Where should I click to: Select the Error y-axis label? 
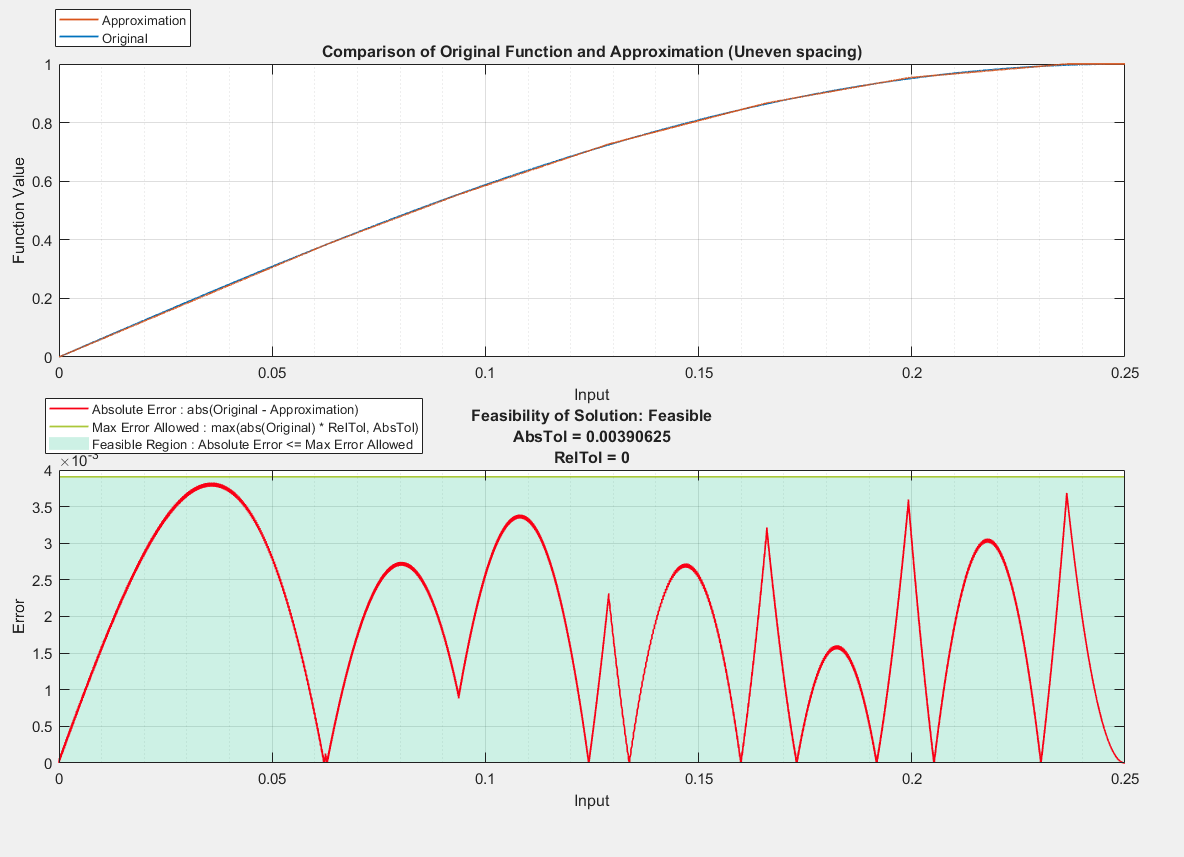19,617
